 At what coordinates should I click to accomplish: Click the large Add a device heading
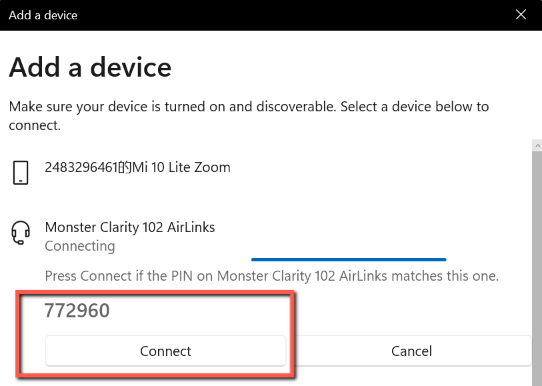point(90,67)
